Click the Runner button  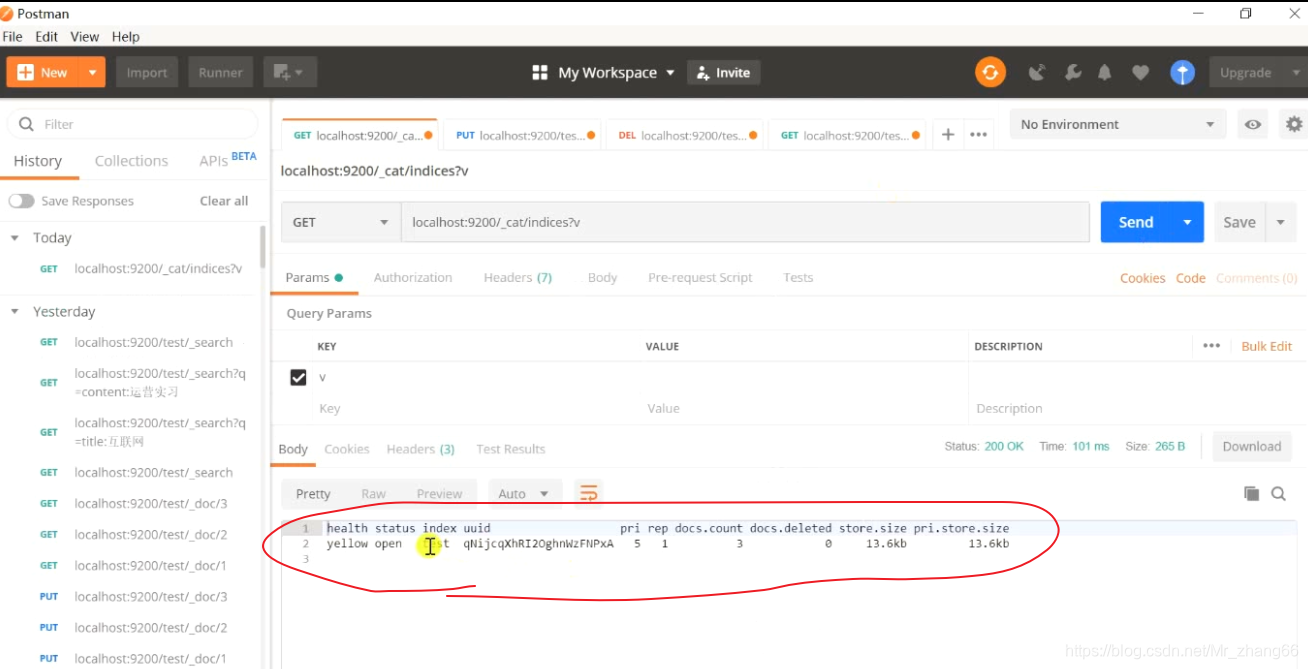pos(221,72)
